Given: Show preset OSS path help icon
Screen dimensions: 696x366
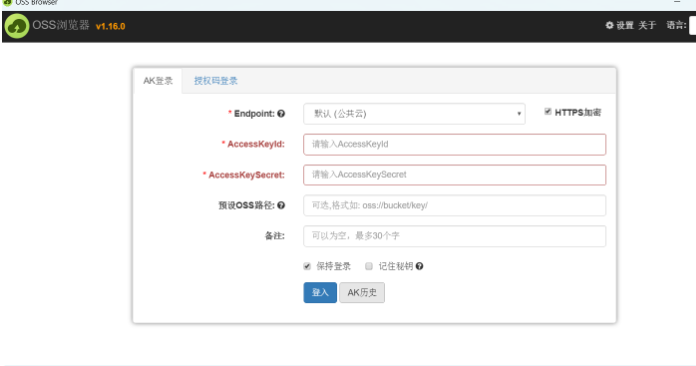Looking at the screenshot, I should (x=281, y=205).
